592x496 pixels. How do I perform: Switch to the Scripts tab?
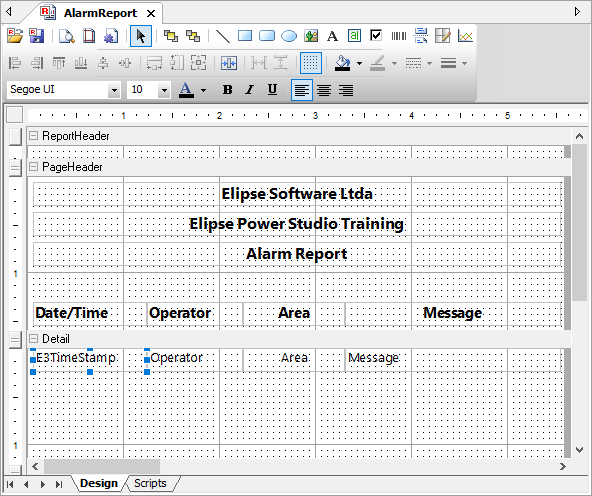pos(150,483)
